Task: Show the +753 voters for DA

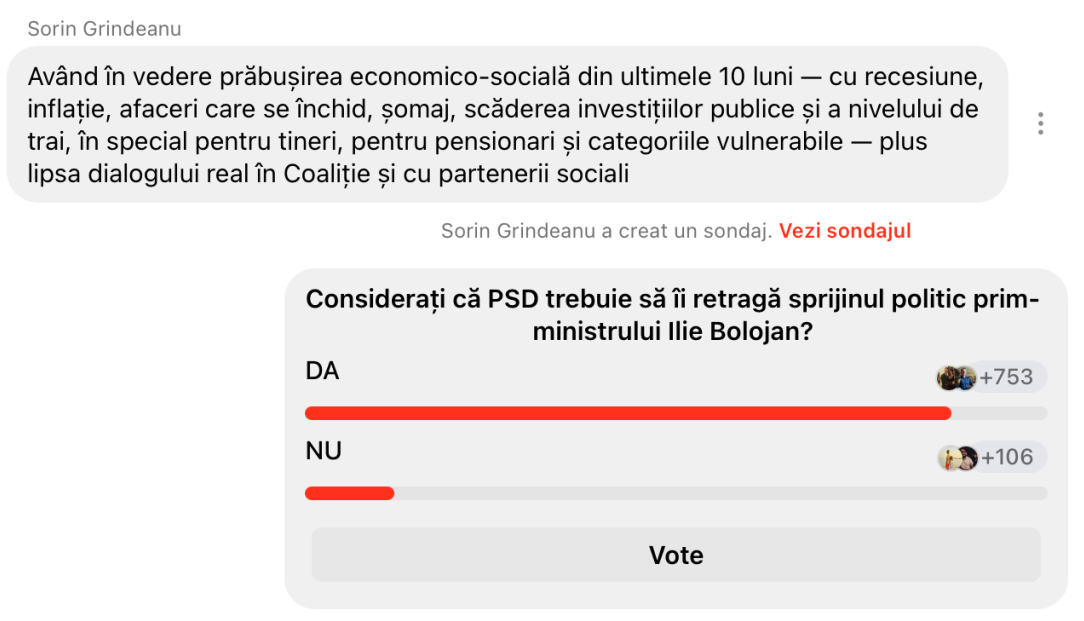Action: (1007, 378)
